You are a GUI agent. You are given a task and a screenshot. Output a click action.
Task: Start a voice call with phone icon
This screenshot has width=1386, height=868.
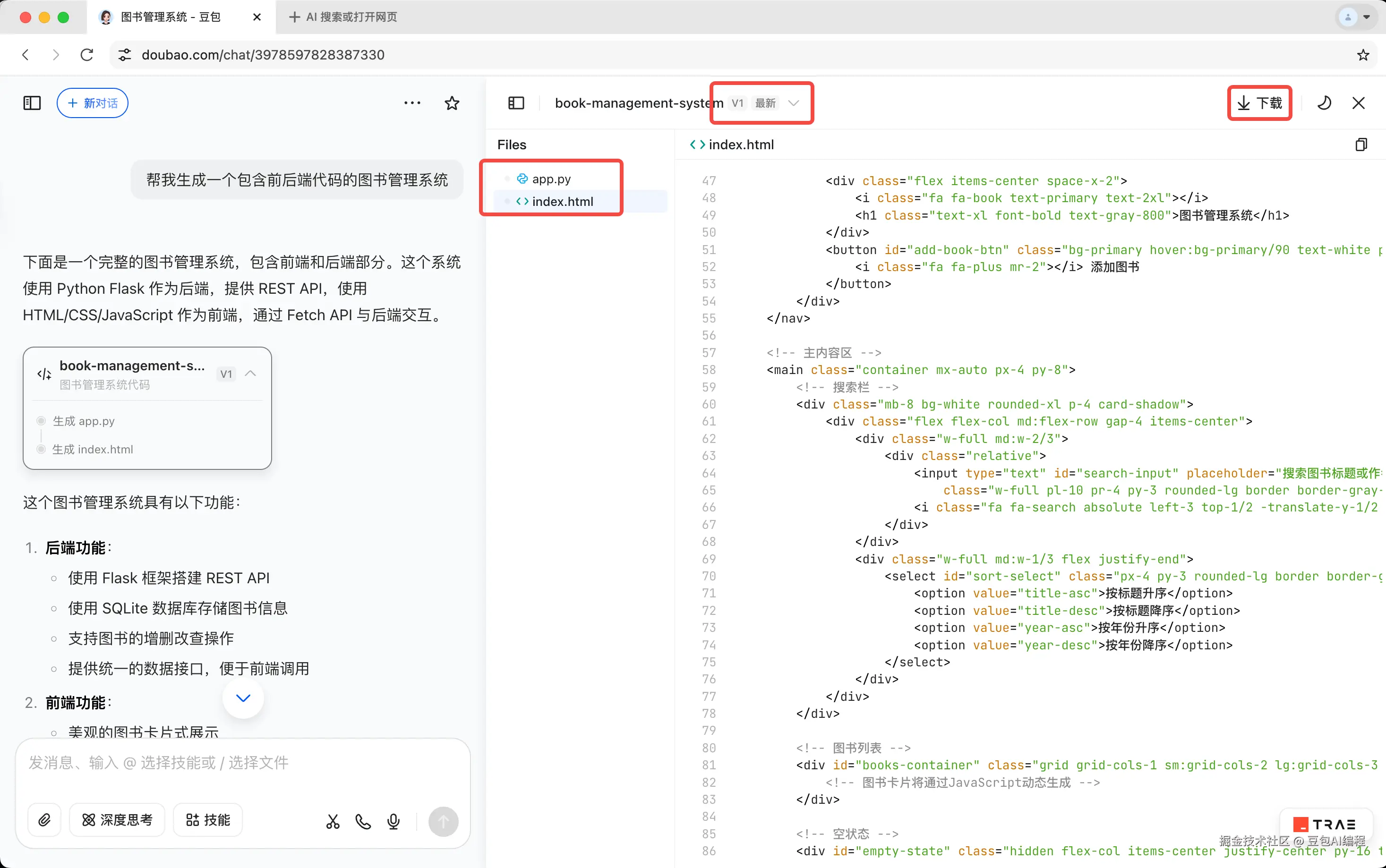[x=363, y=822]
